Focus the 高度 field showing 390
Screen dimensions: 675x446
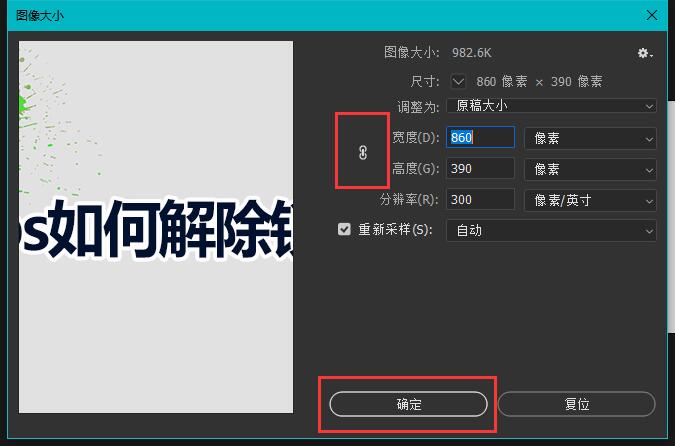480,168
